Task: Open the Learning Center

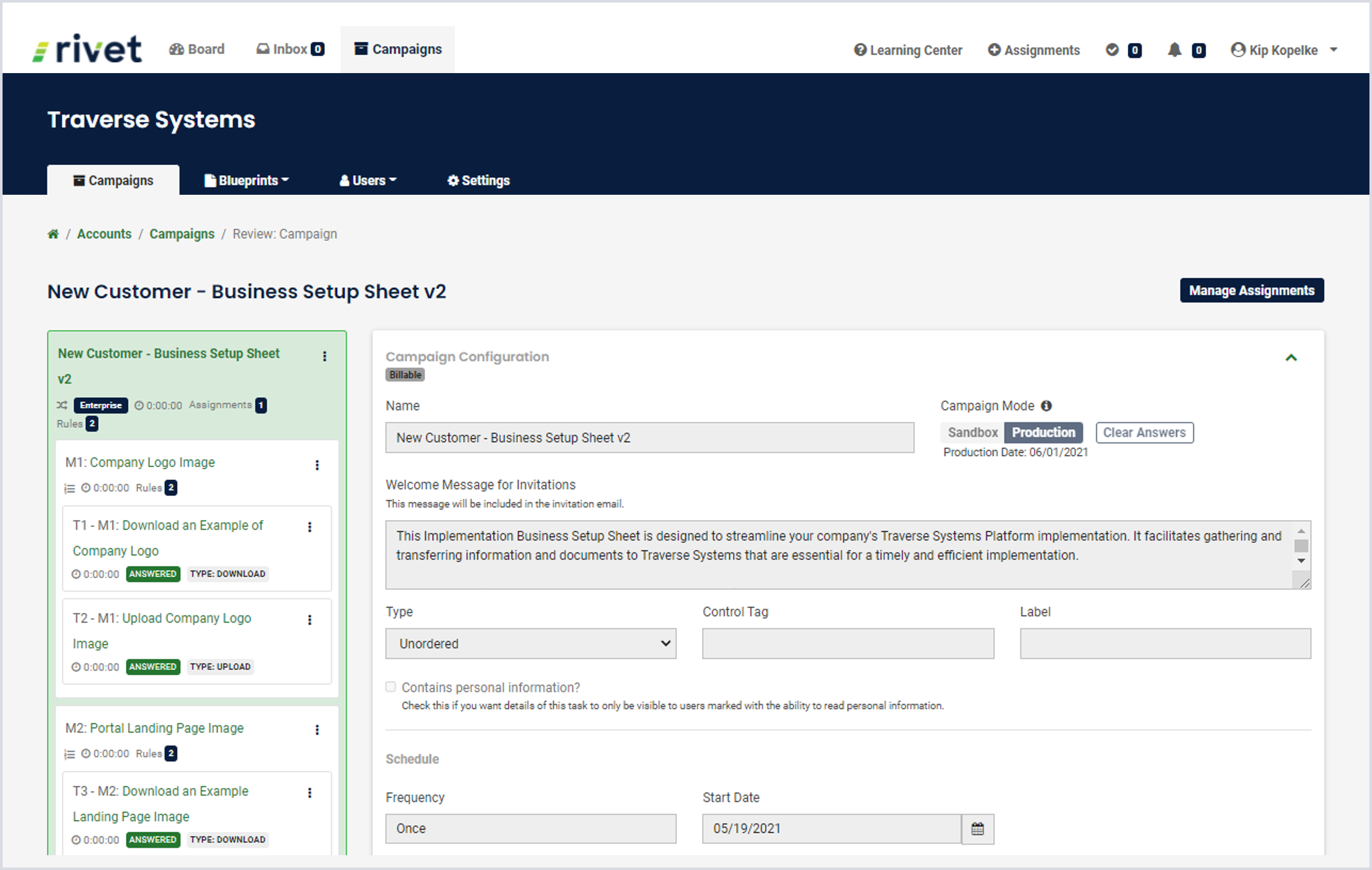Action: click(908, 50)
